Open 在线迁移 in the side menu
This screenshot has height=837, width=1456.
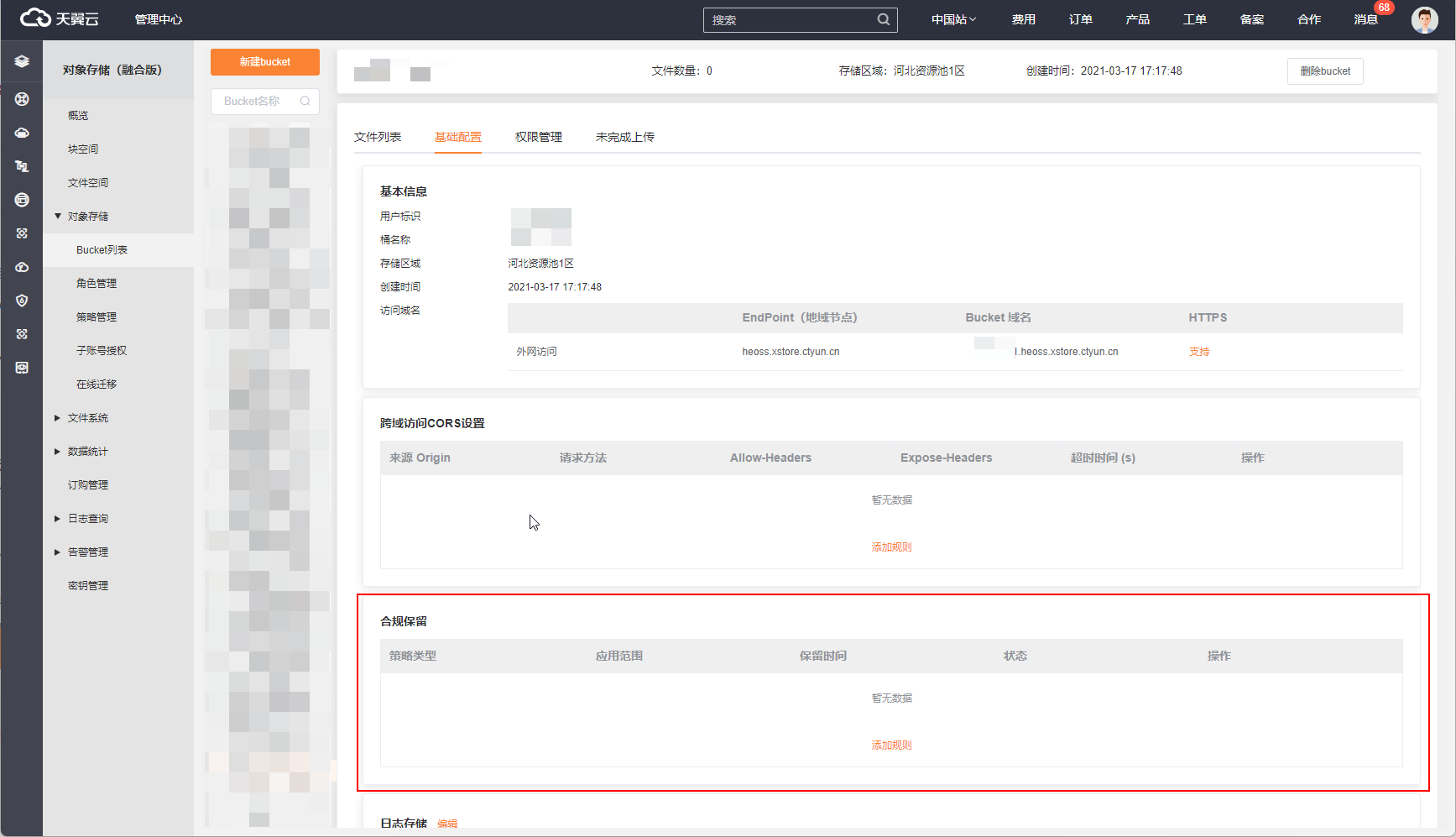click(97, 384)
